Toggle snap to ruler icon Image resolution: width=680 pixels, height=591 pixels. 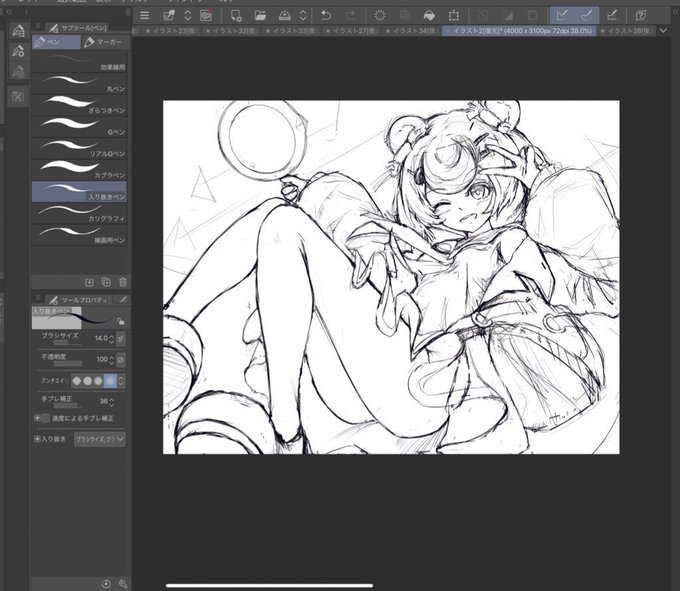(562, 16)
